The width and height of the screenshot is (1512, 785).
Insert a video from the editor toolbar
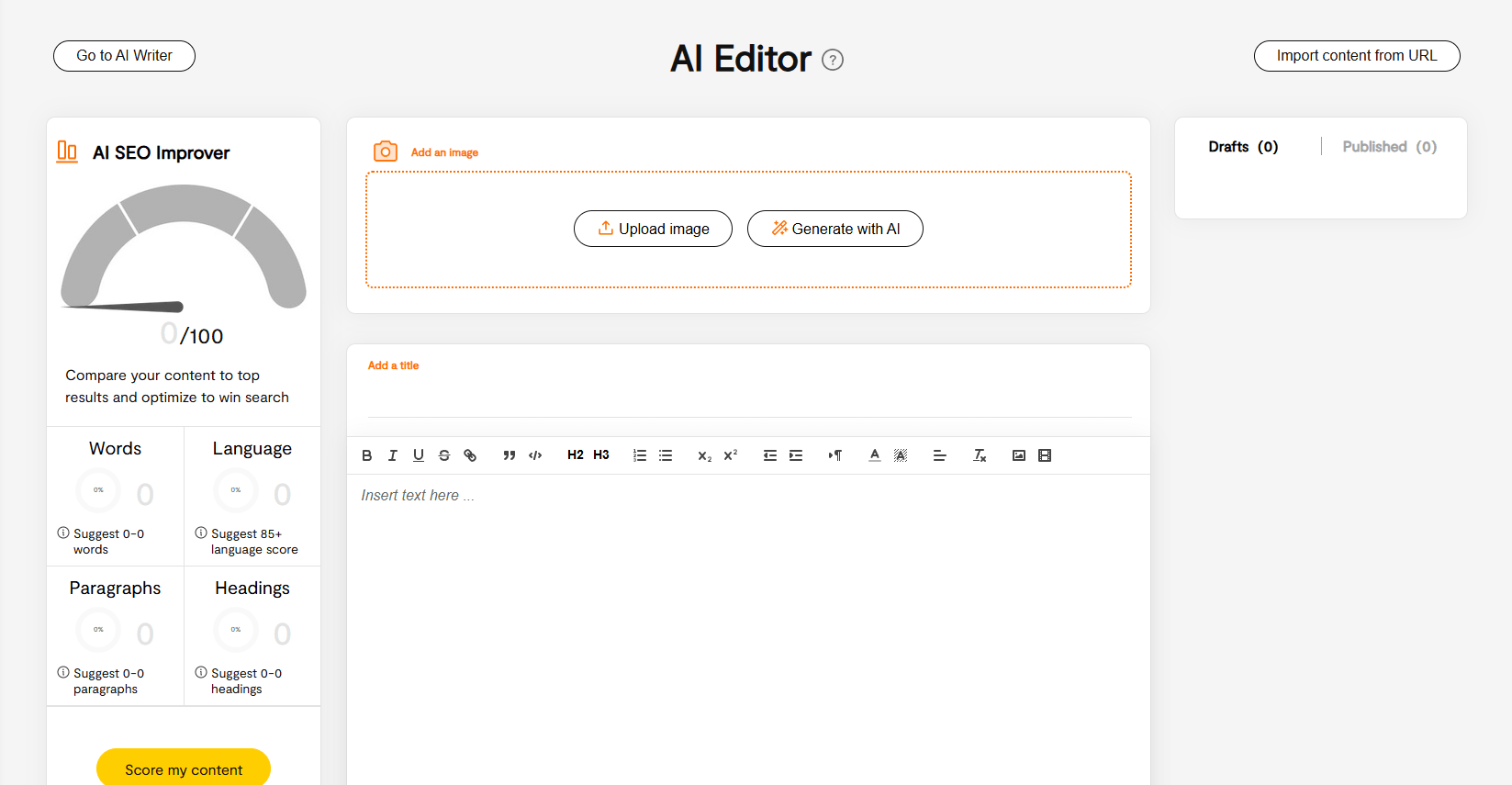click(1045, 455)
